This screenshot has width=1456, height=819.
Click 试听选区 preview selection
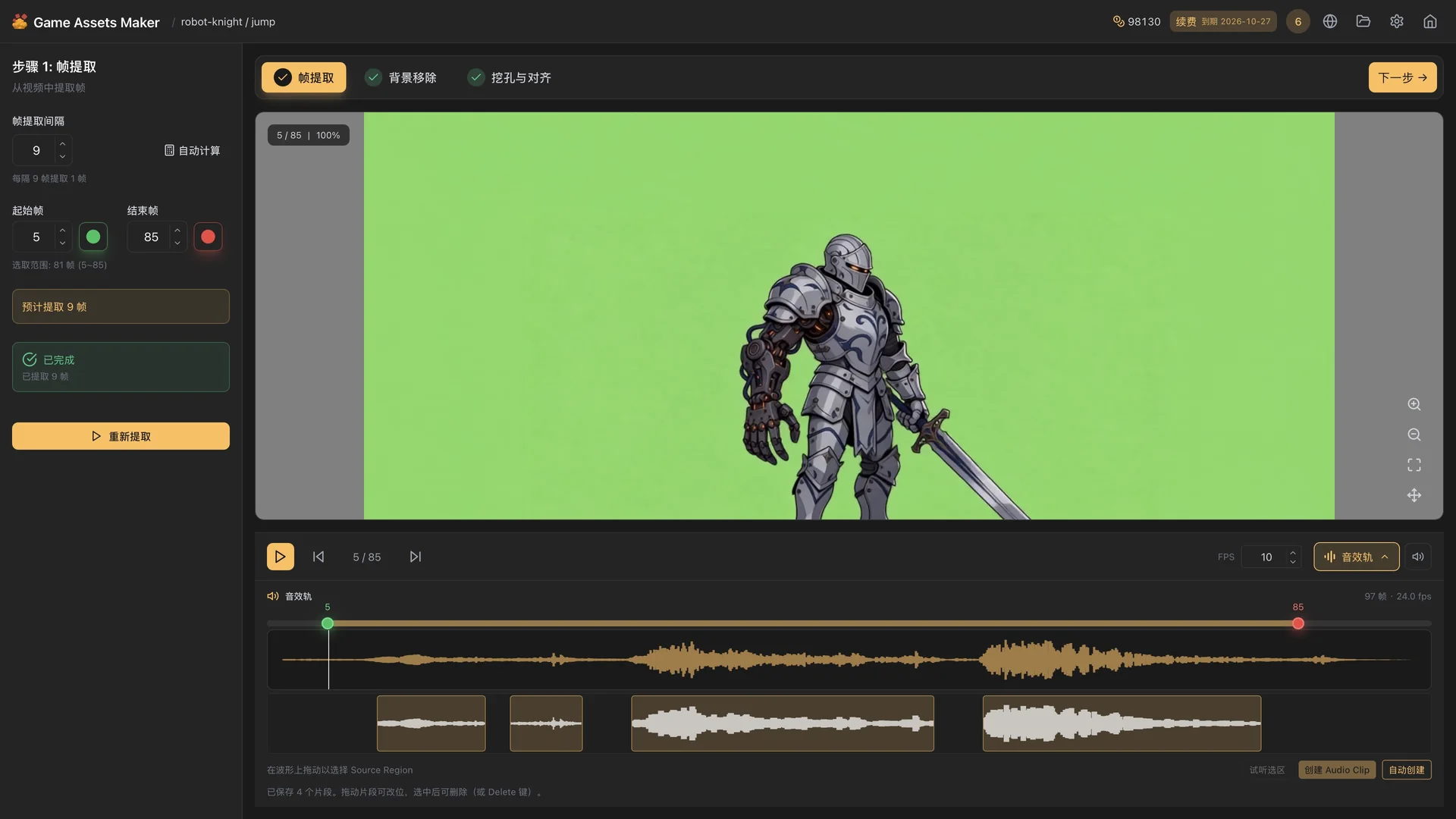tap(1267, 770)
